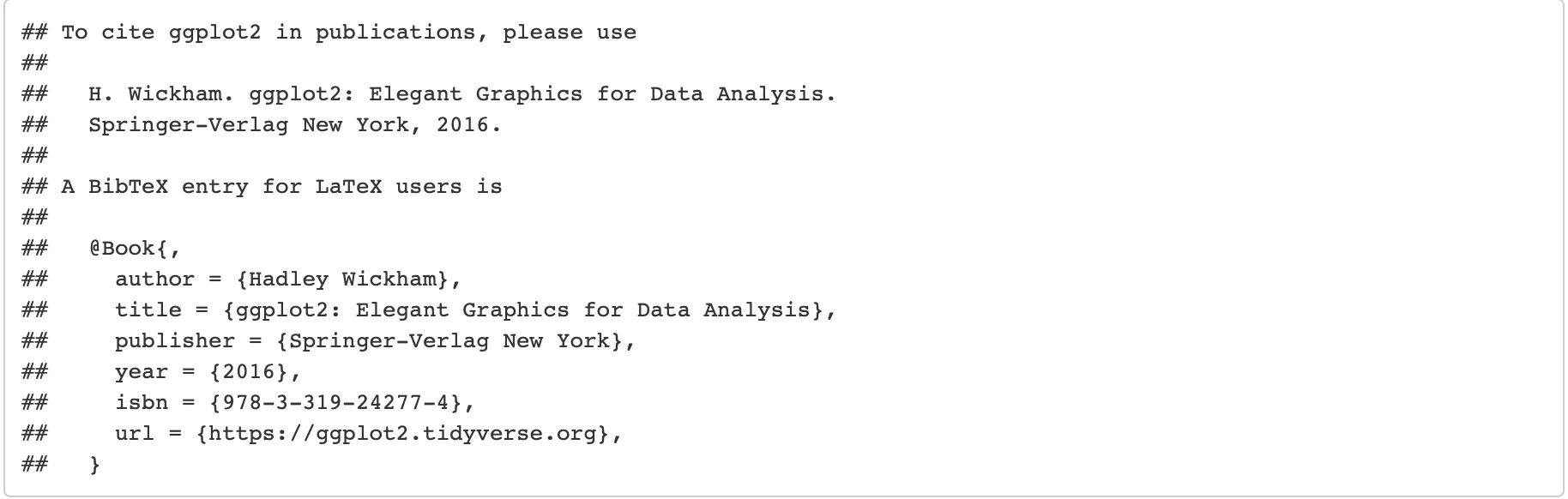Click the 'To cite ggplot2 in publications' line
This screenshot has height=499, width=1568.
click(x=348, y=33)
